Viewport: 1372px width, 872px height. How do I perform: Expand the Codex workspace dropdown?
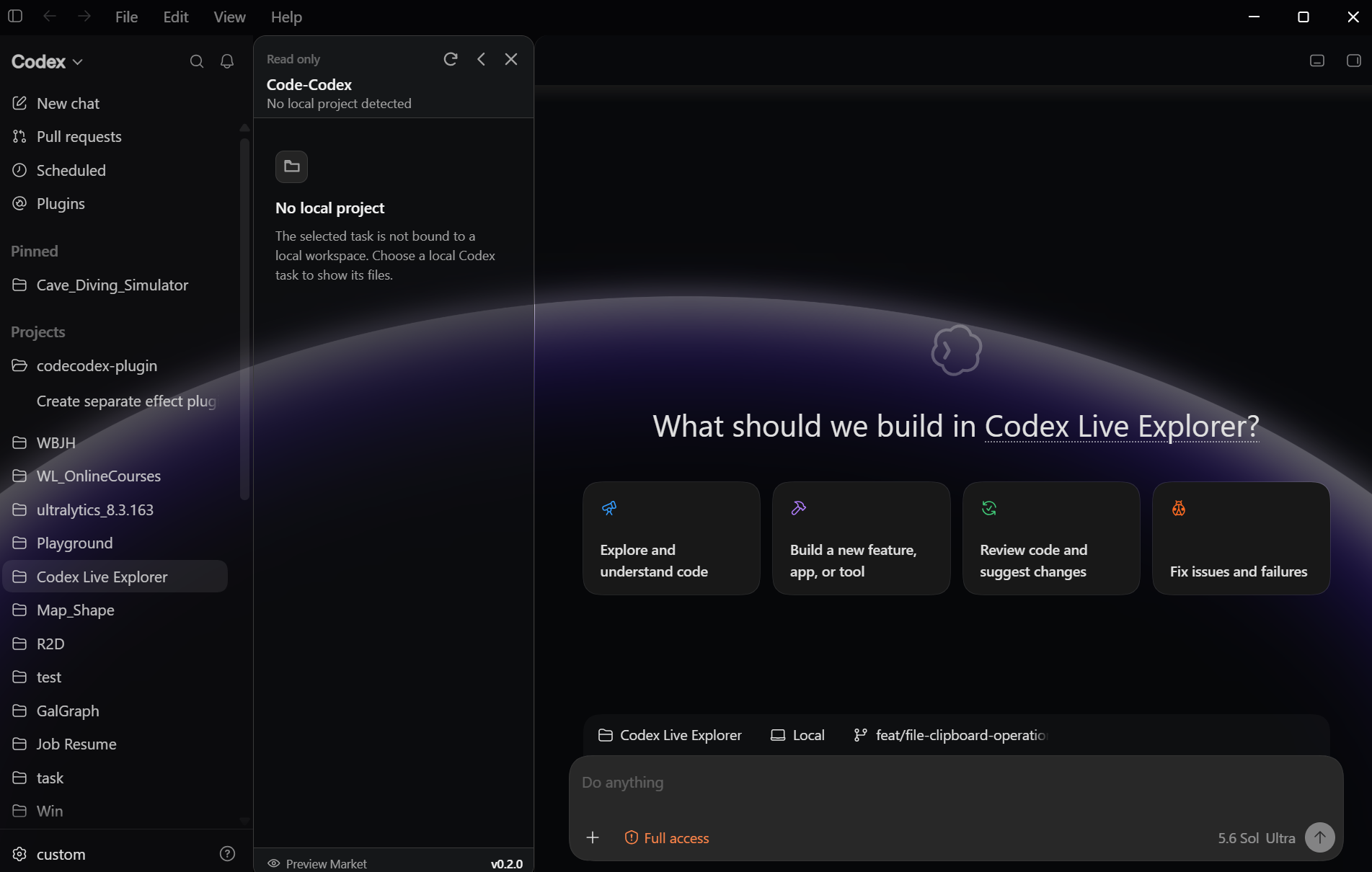[x=47, y=62]
